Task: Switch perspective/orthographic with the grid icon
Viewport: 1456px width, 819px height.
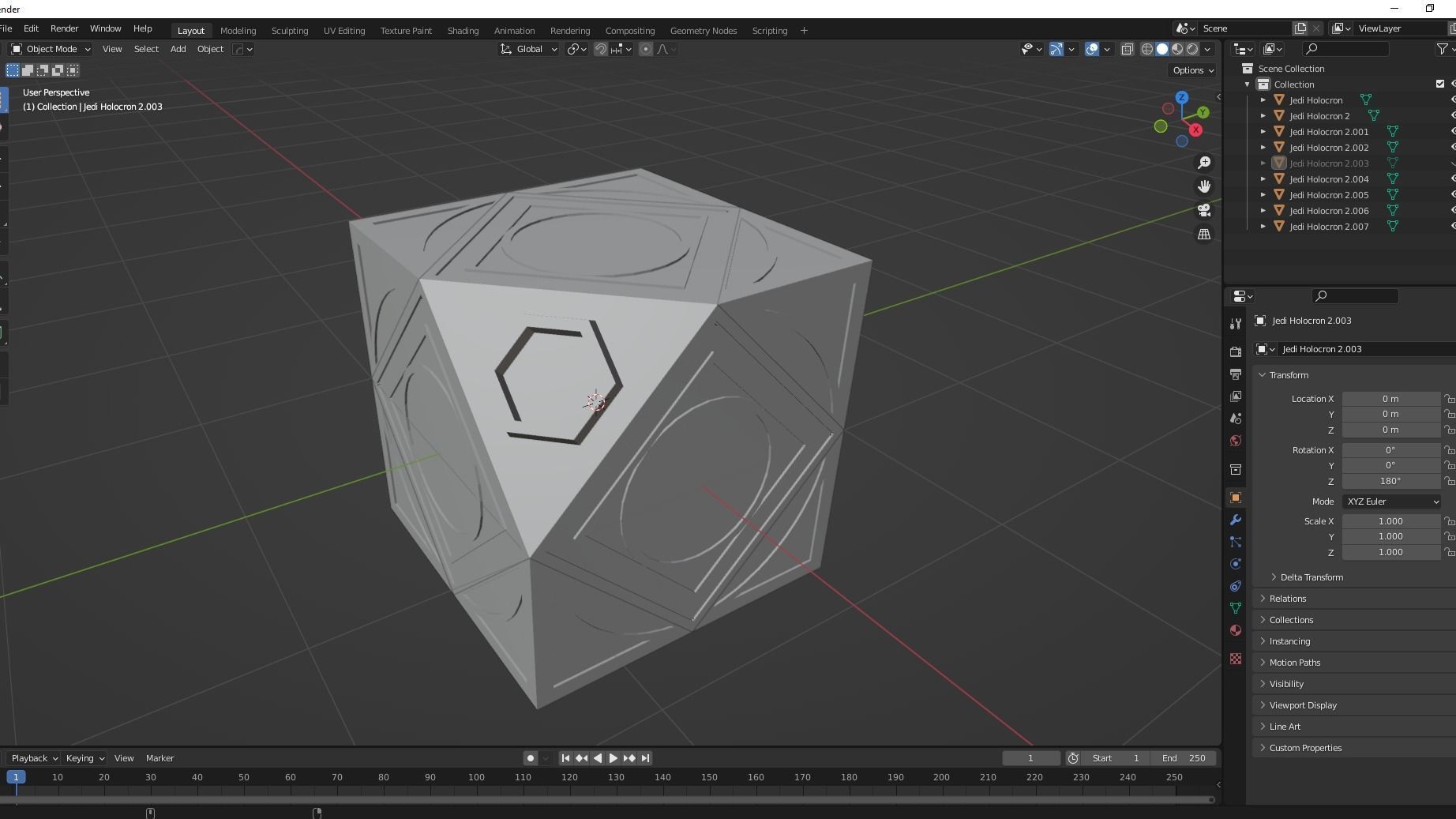Action: click(1204, 235)
